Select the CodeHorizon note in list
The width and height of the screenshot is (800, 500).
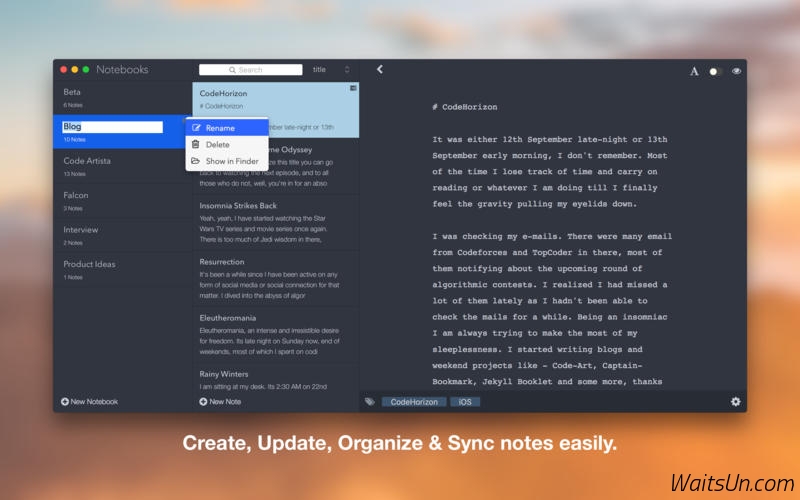point(276,110)
